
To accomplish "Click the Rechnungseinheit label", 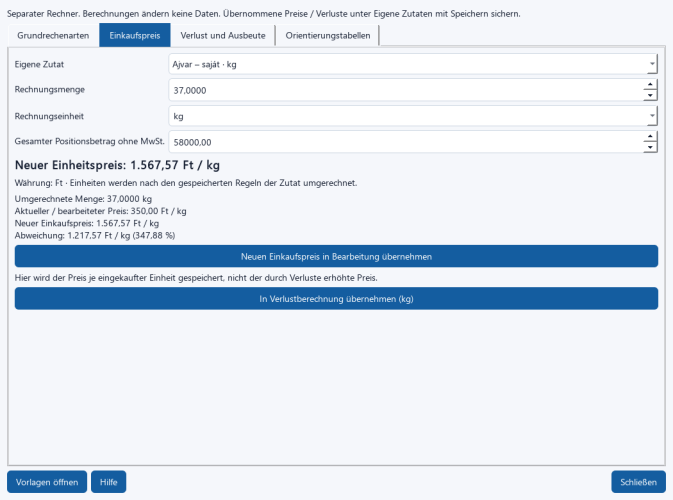I will (49, 116).
